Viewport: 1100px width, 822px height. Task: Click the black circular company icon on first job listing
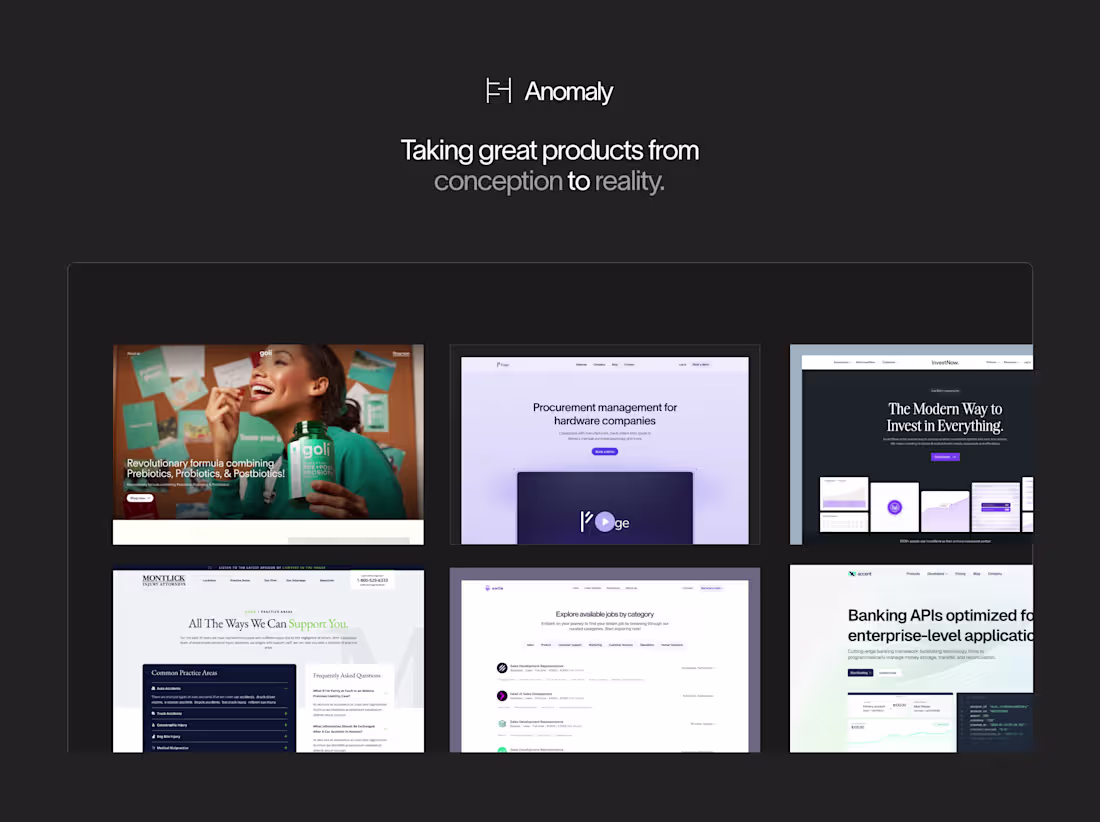(502, 668)
